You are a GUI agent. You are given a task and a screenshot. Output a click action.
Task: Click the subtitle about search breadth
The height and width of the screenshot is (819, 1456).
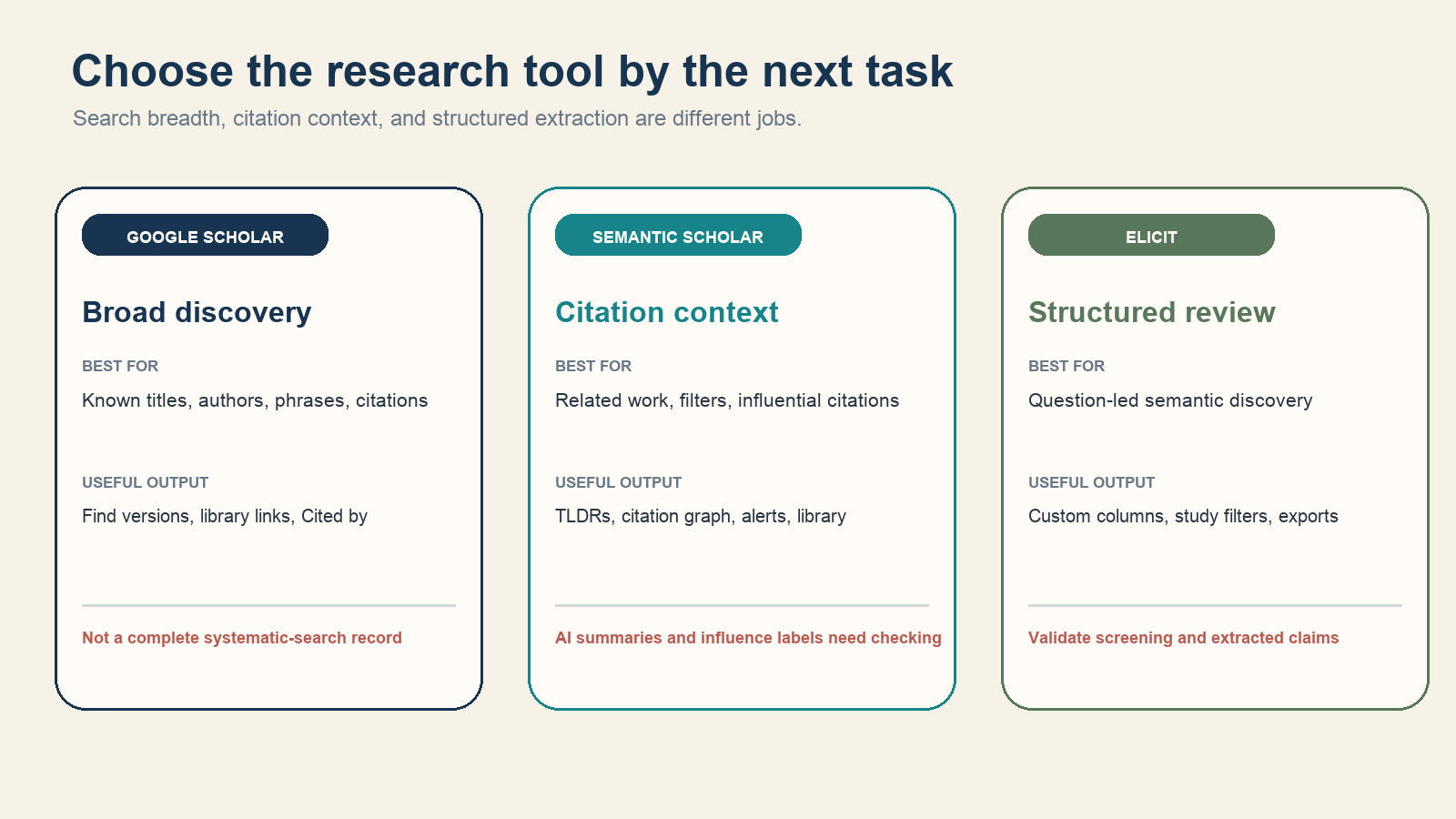437,118
